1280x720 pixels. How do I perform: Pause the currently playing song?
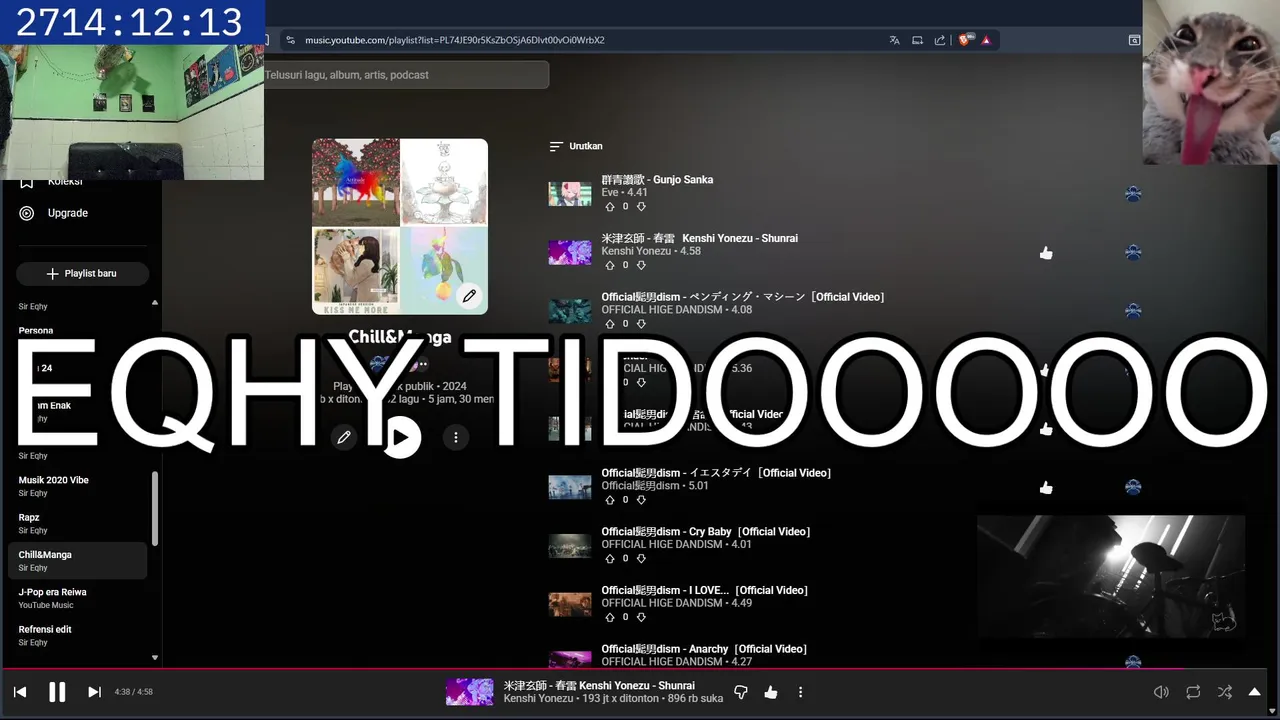point(57,691)
